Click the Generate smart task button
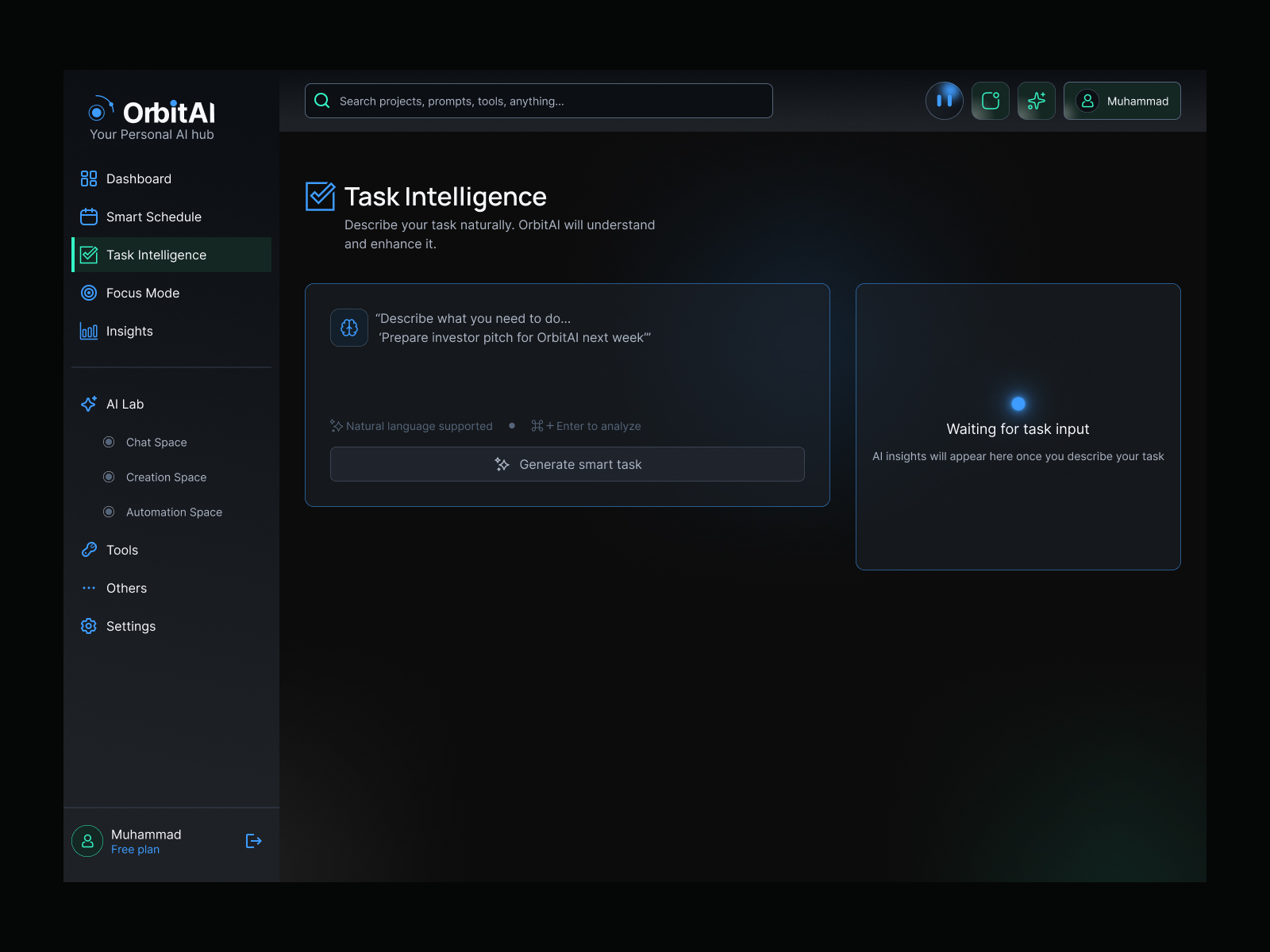The image size is (1270, 952). (567, 464)
